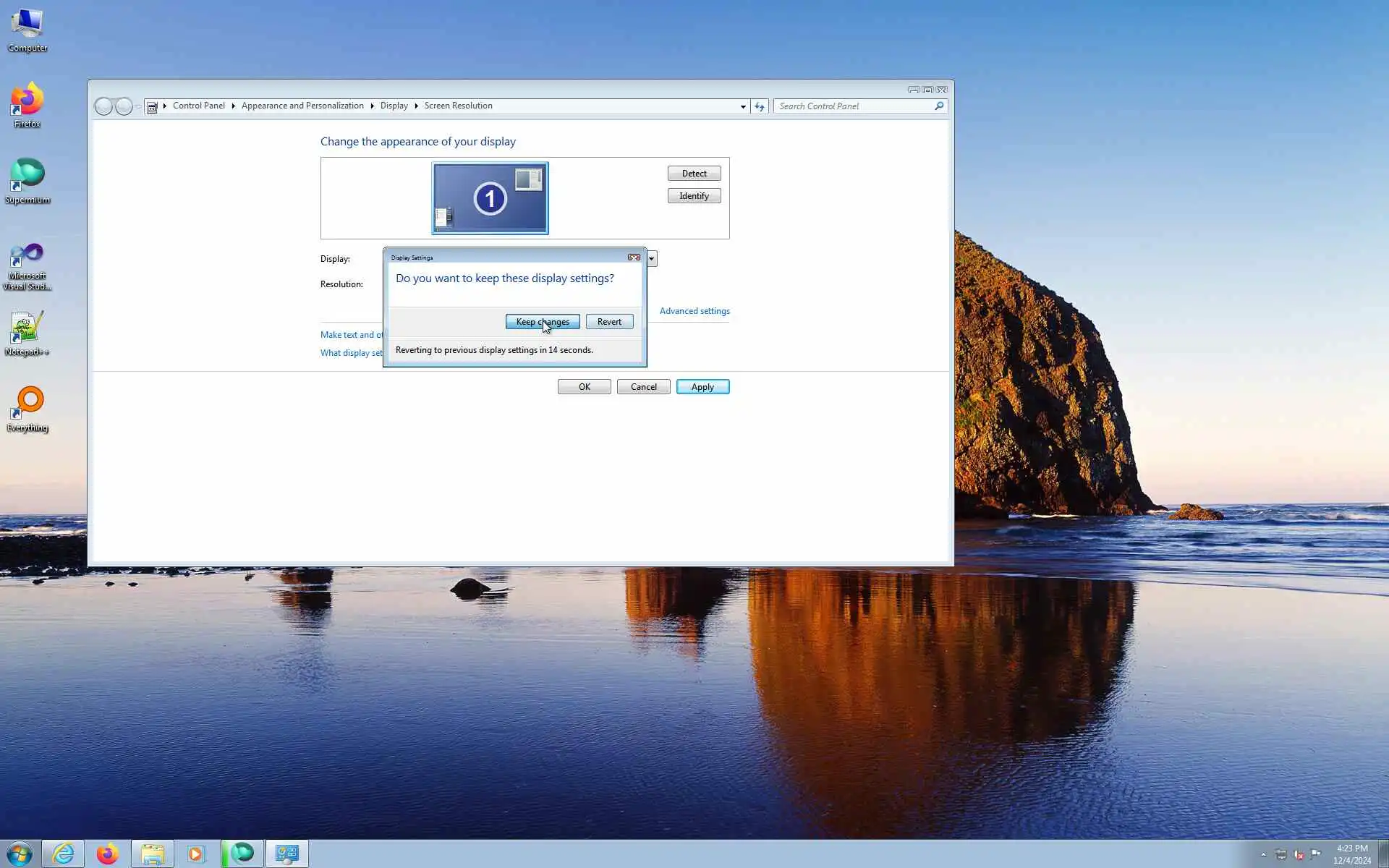Click the Display breadcrumb in address bar
This screenshot has height=868, width=1389.
[394, 106]
